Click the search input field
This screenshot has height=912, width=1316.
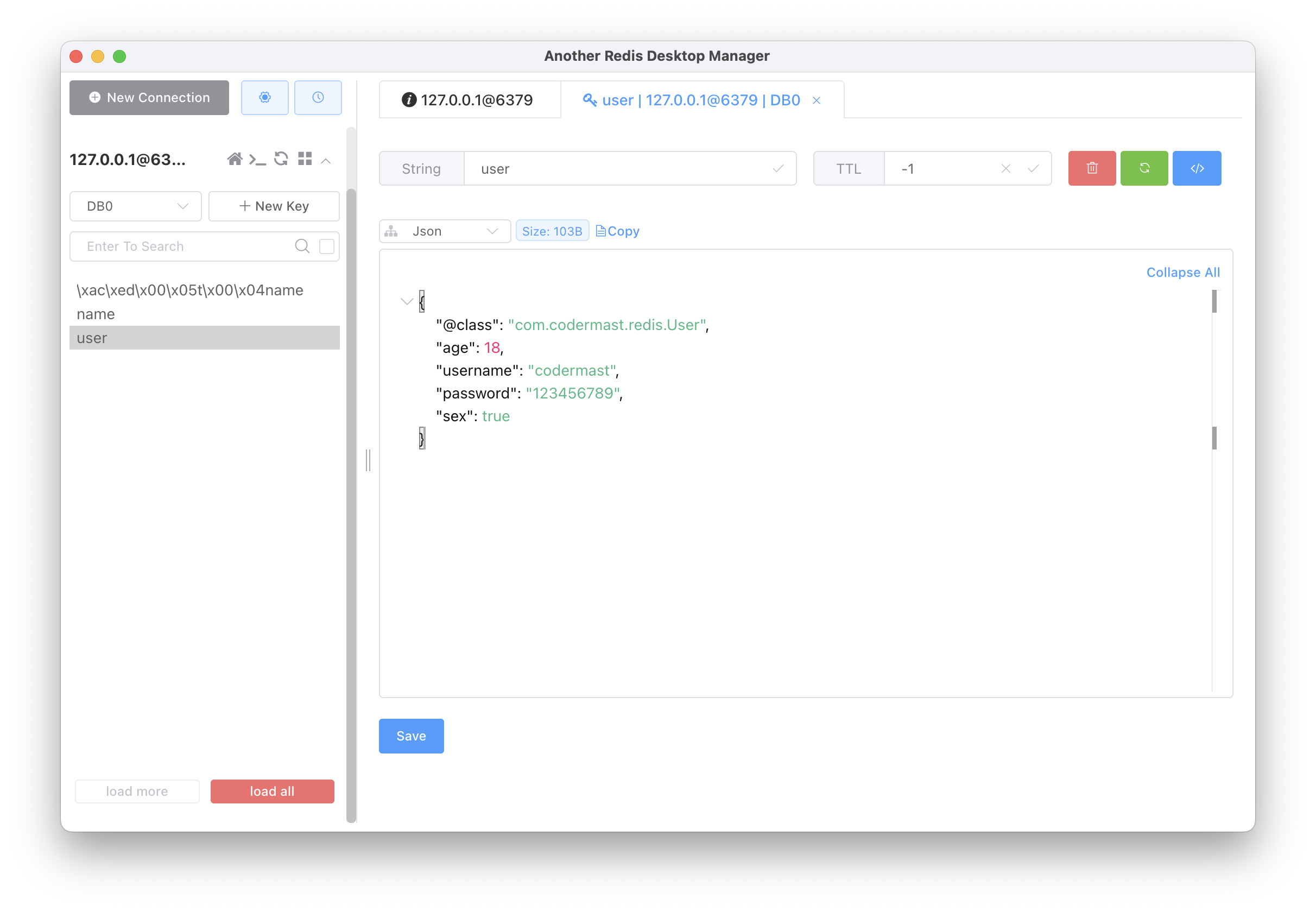(184, 246)
